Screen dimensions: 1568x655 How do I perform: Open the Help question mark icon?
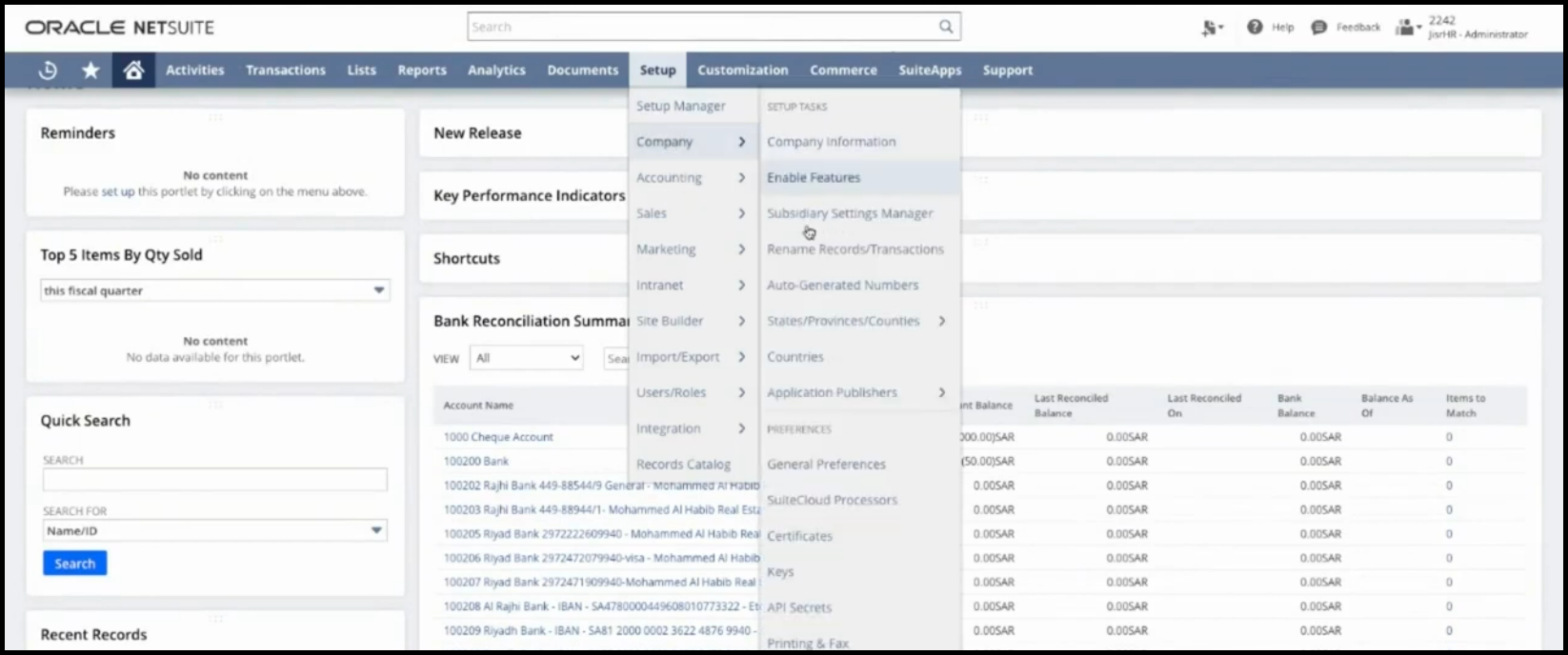(1255, 28)
